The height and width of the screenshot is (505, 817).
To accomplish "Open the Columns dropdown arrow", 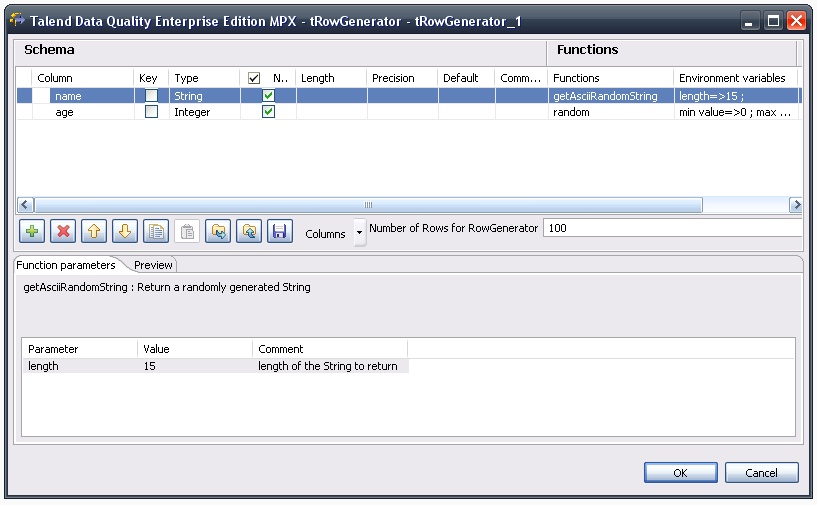I will 359,233.
